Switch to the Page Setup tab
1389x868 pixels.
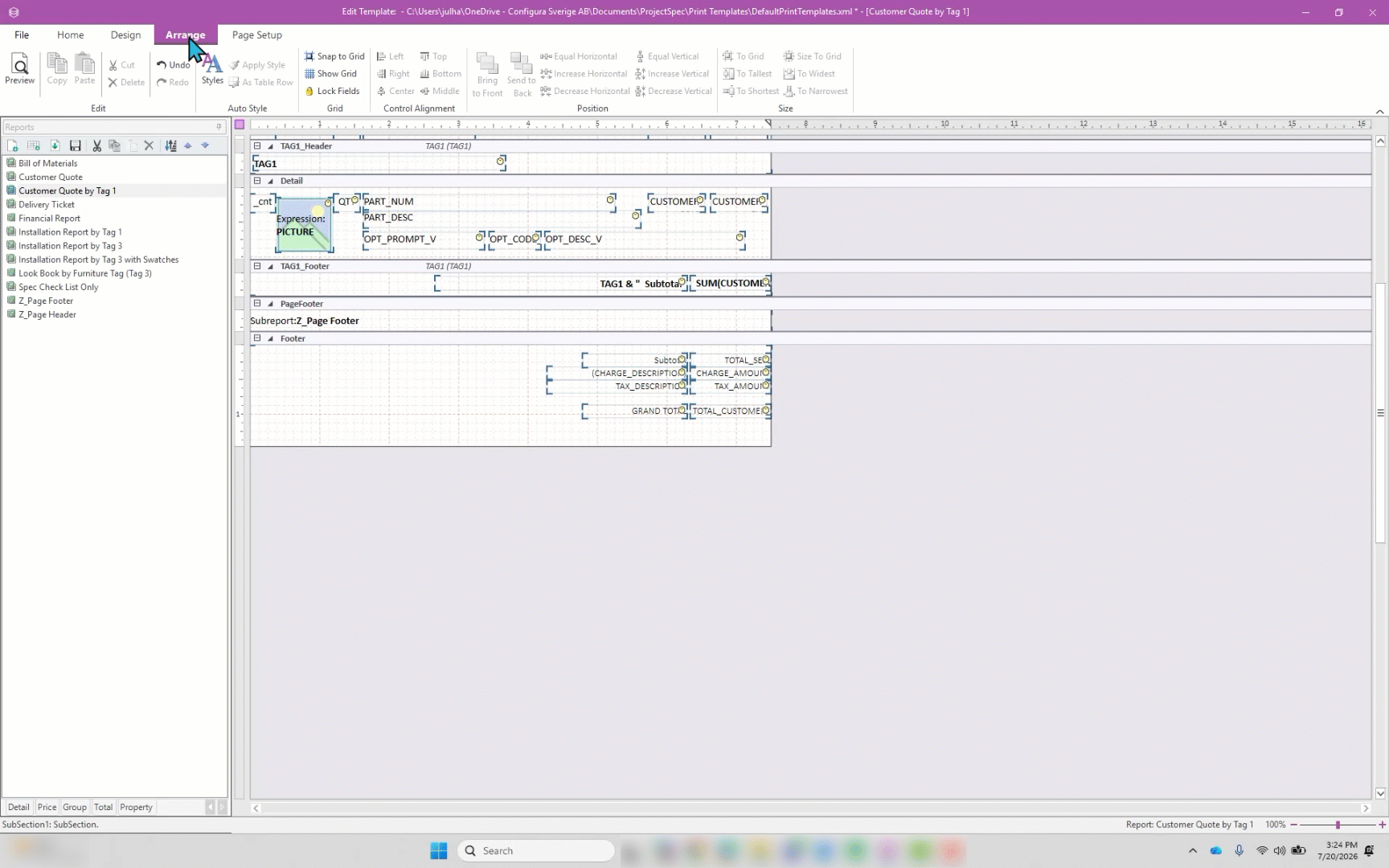[256, 35]
